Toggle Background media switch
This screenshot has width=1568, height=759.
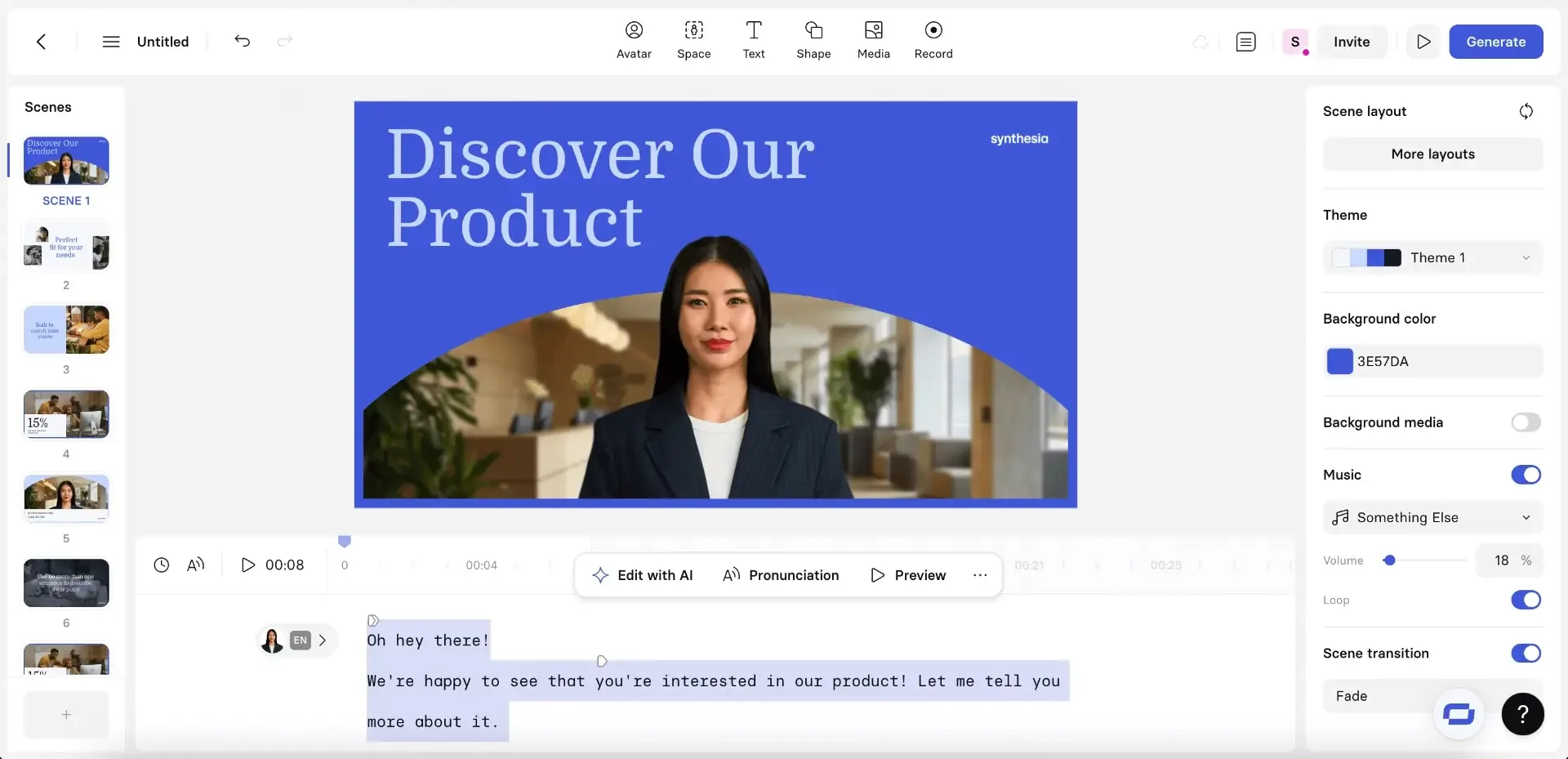[1526, 422]
